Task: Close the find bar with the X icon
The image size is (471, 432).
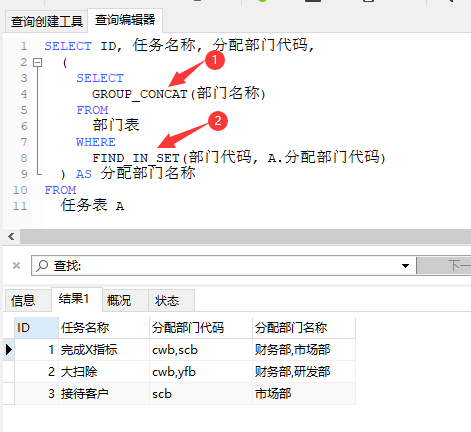Action: click(16, 266)
